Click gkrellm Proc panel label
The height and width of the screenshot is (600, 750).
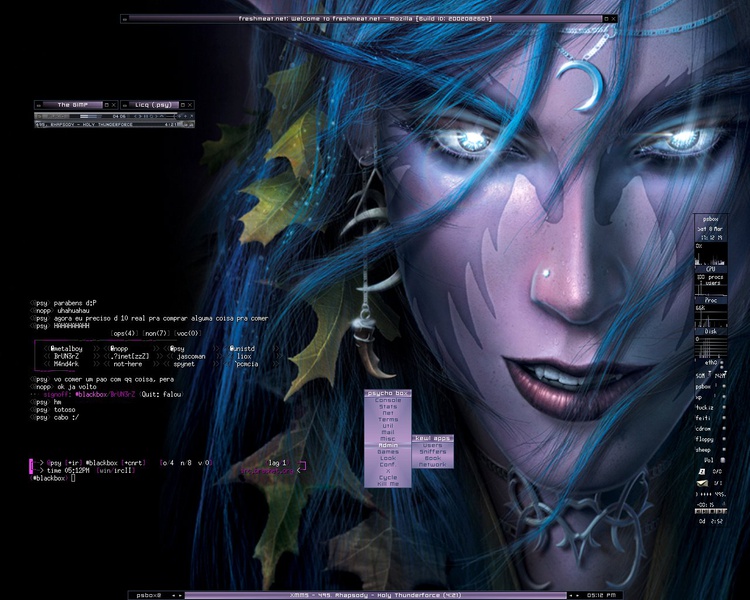point(711,300)
